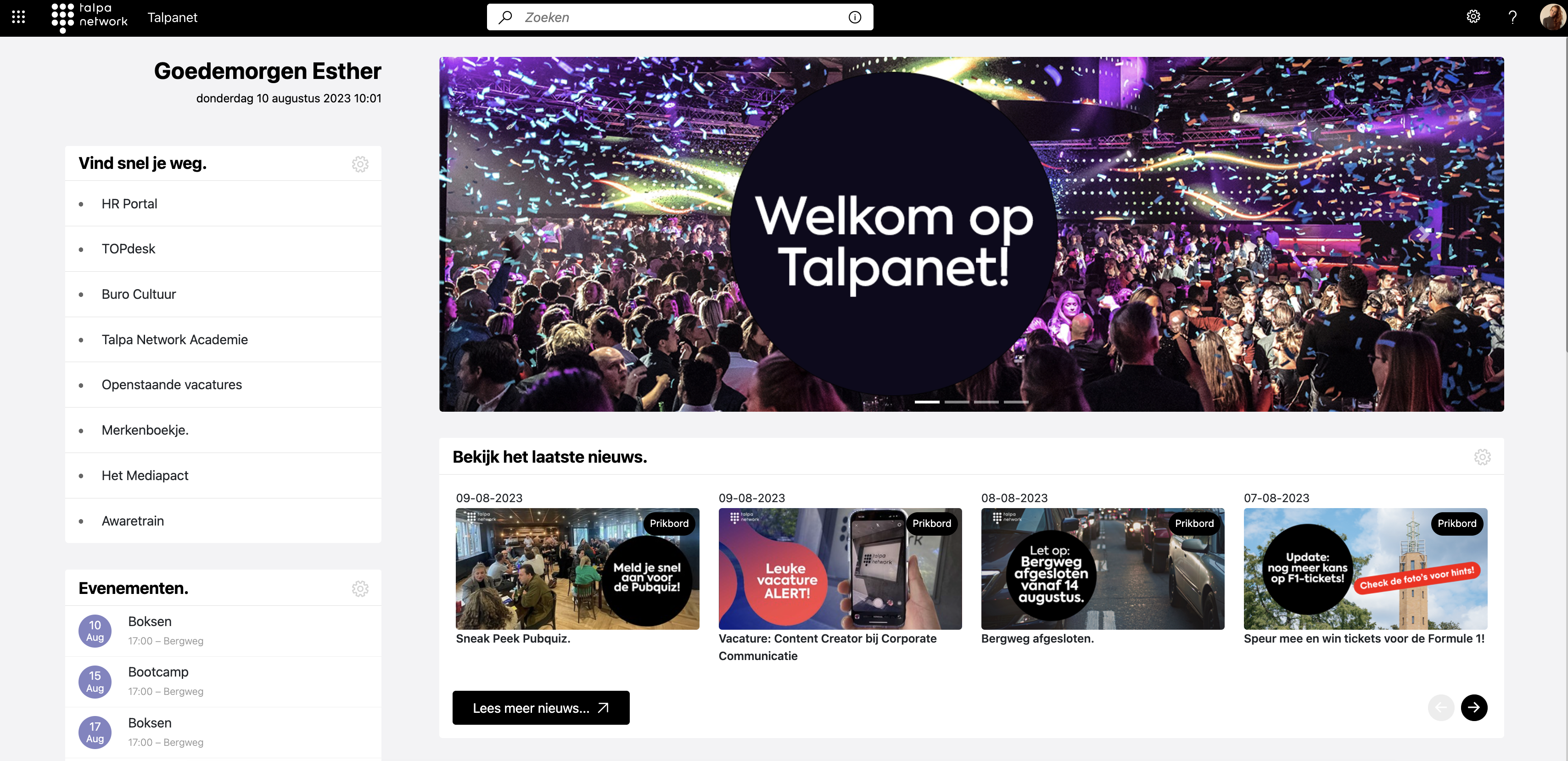Open settings gear for laatste nieuws section
This screenshot has width=1568, height=761.
(1482, 457)
